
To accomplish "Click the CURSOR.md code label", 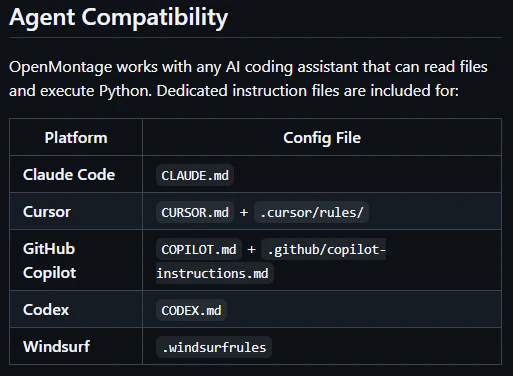I will point(195,212).
